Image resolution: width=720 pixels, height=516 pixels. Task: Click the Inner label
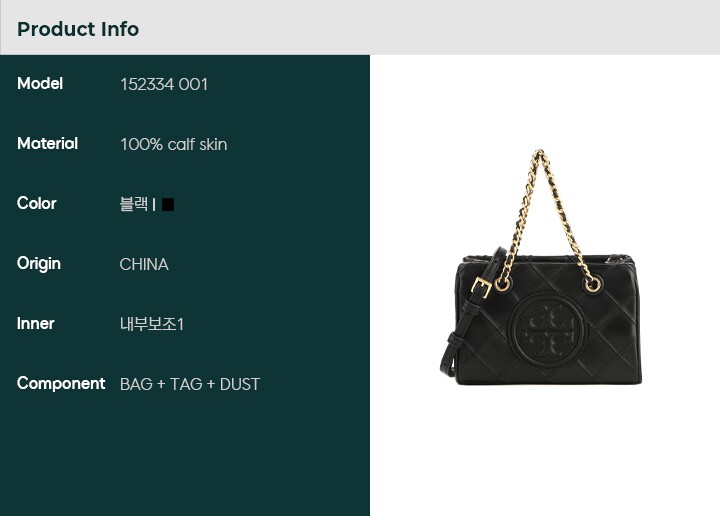point(36,323)
